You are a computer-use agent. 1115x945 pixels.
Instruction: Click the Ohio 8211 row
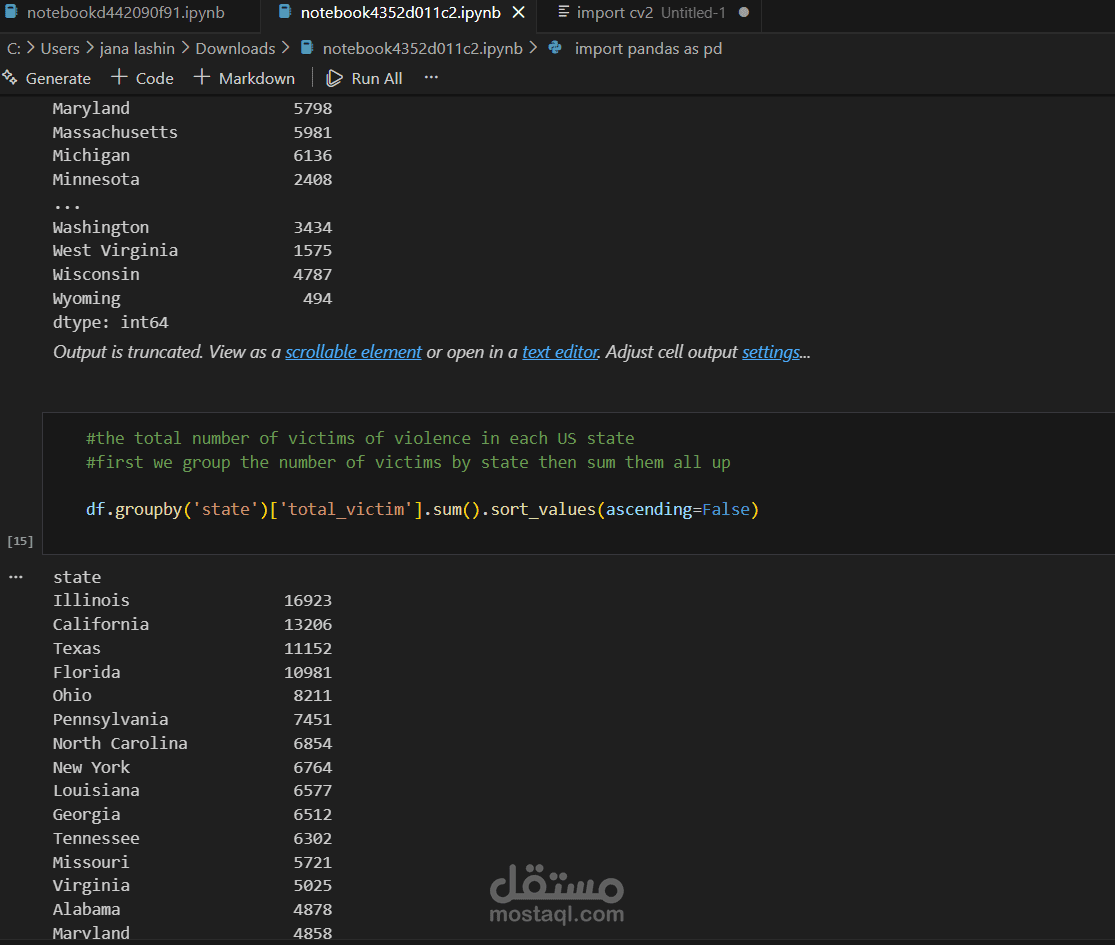point(192,695)
